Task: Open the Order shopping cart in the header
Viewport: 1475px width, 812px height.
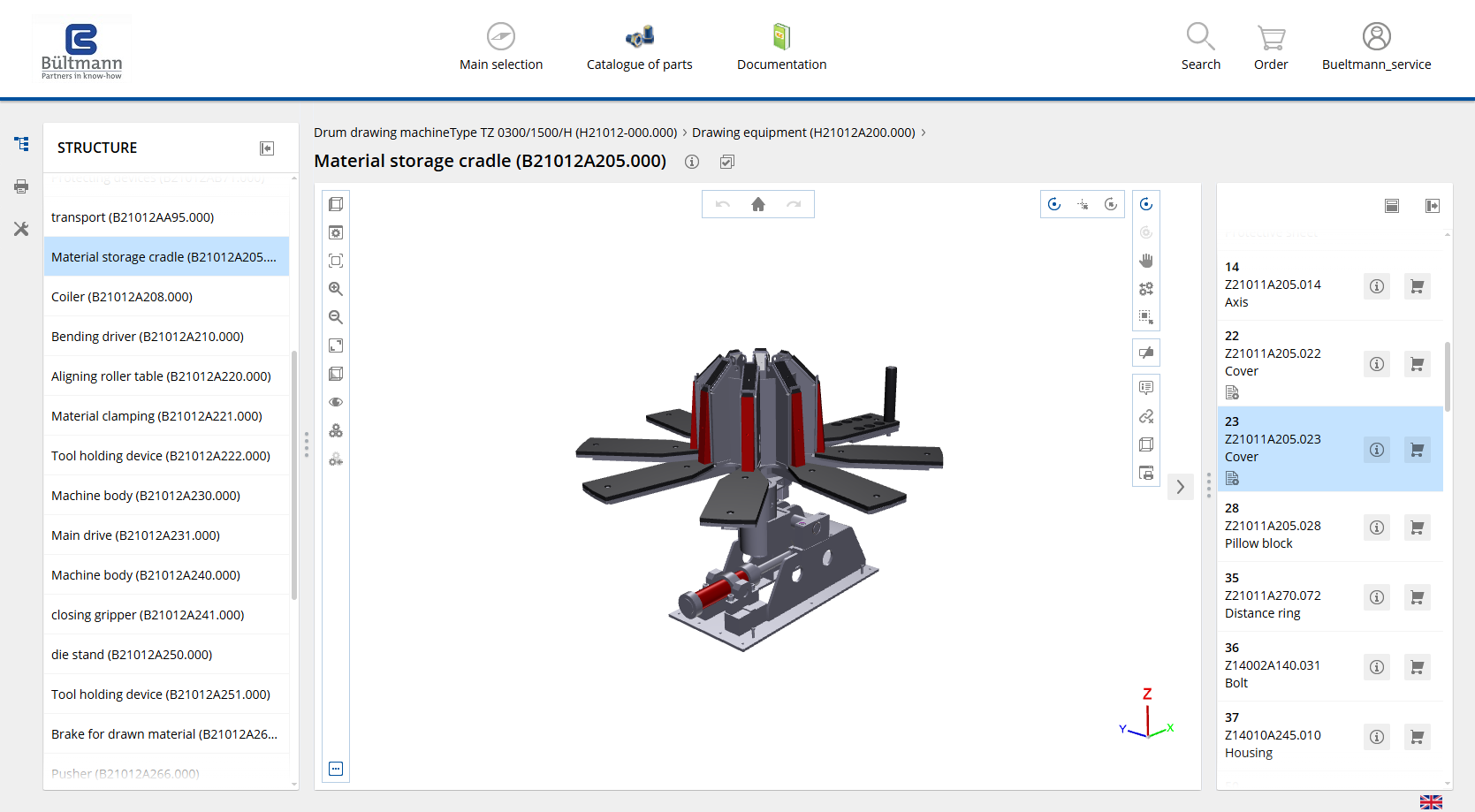Action: point(1271,47)
